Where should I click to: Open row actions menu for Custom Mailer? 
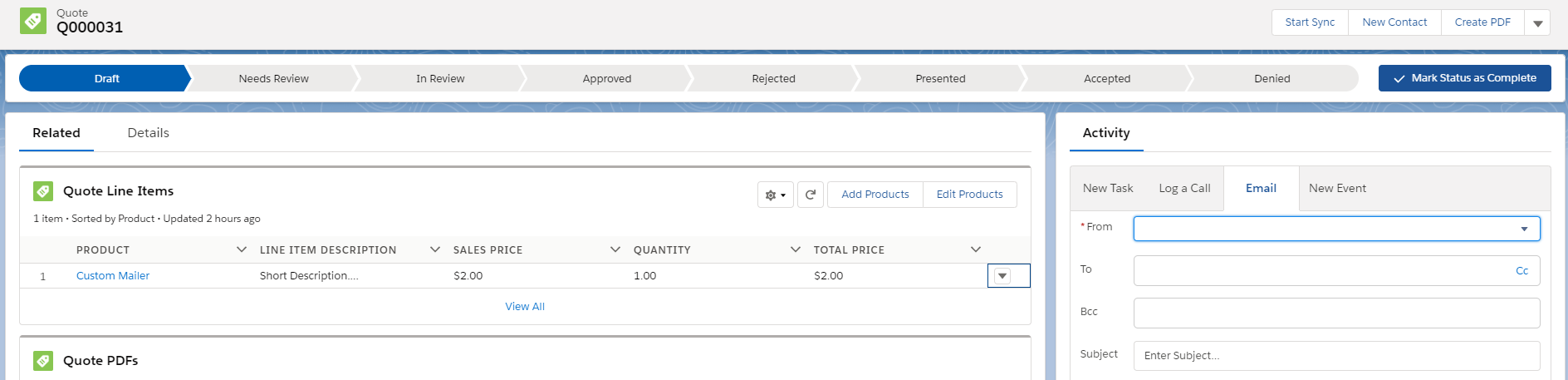(1002, 276)
